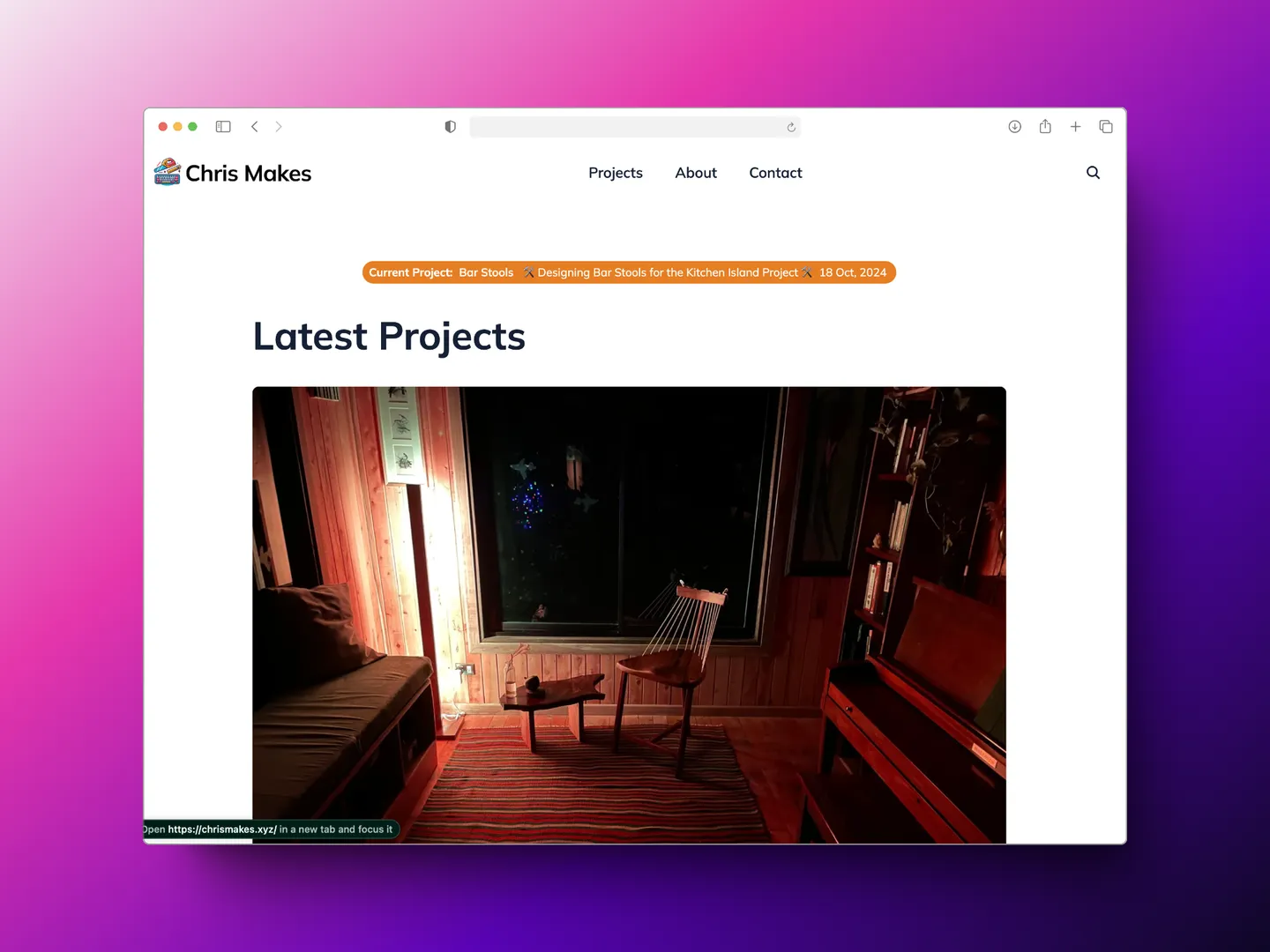The width and height of the screenshot is (1270, 952).
Task: Open the Bar Stools project link
Action: tap(486, 272)
